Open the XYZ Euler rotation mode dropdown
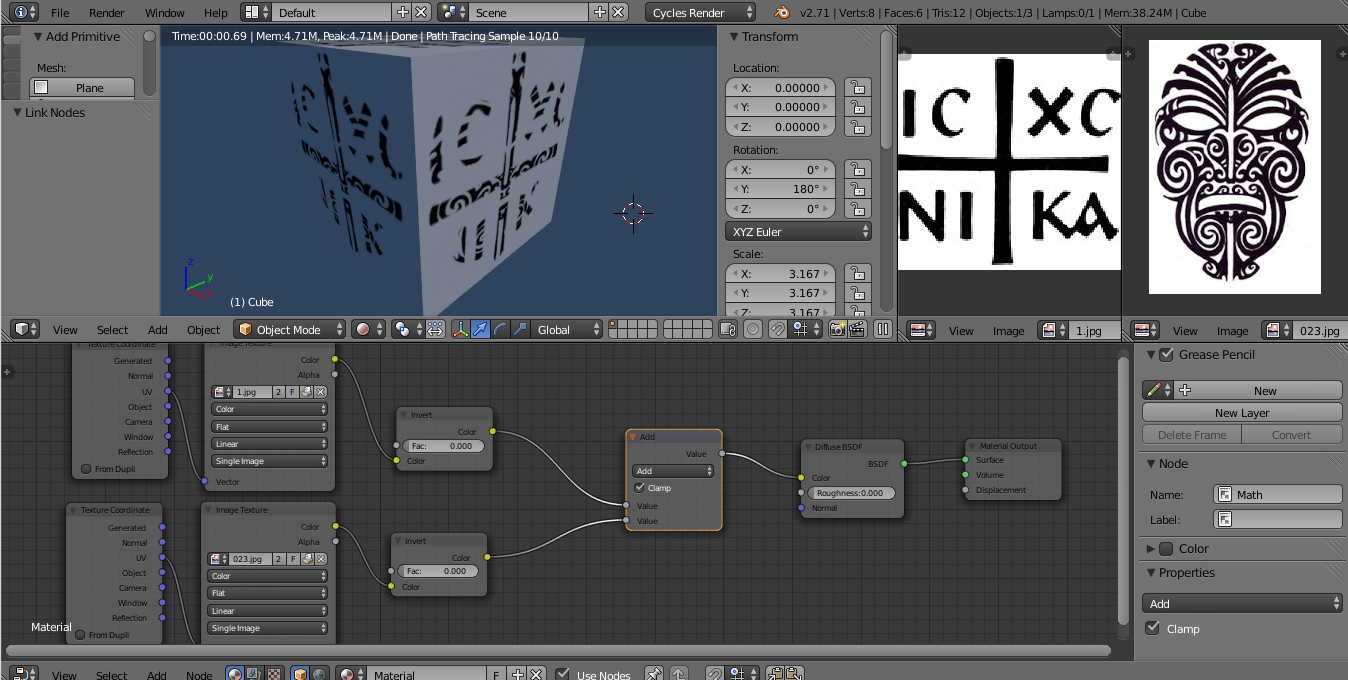 [x=797, y=231]
